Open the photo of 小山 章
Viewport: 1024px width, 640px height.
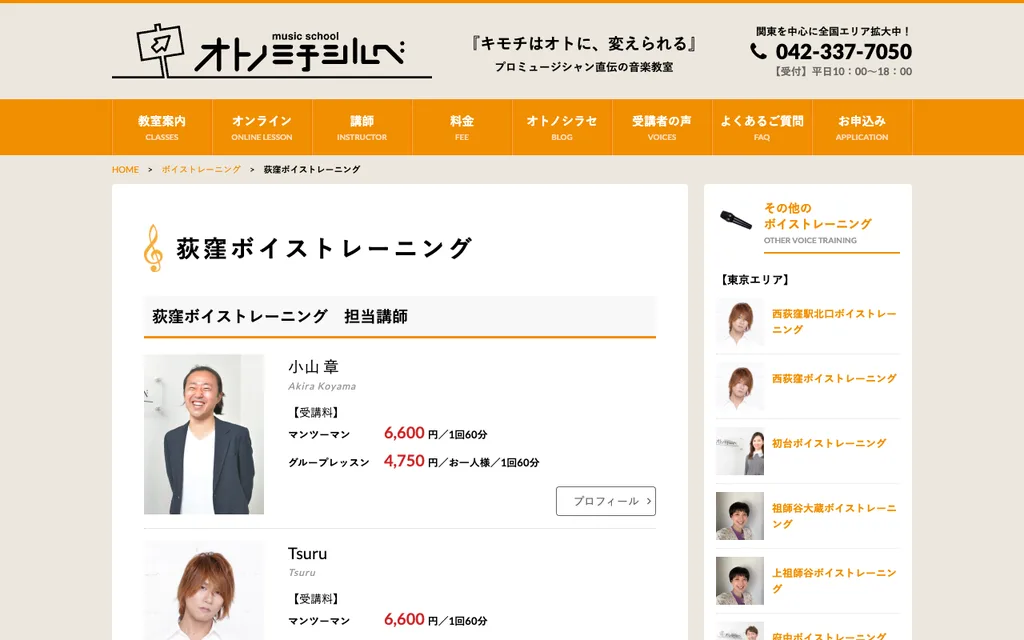(x=204, y=434)
